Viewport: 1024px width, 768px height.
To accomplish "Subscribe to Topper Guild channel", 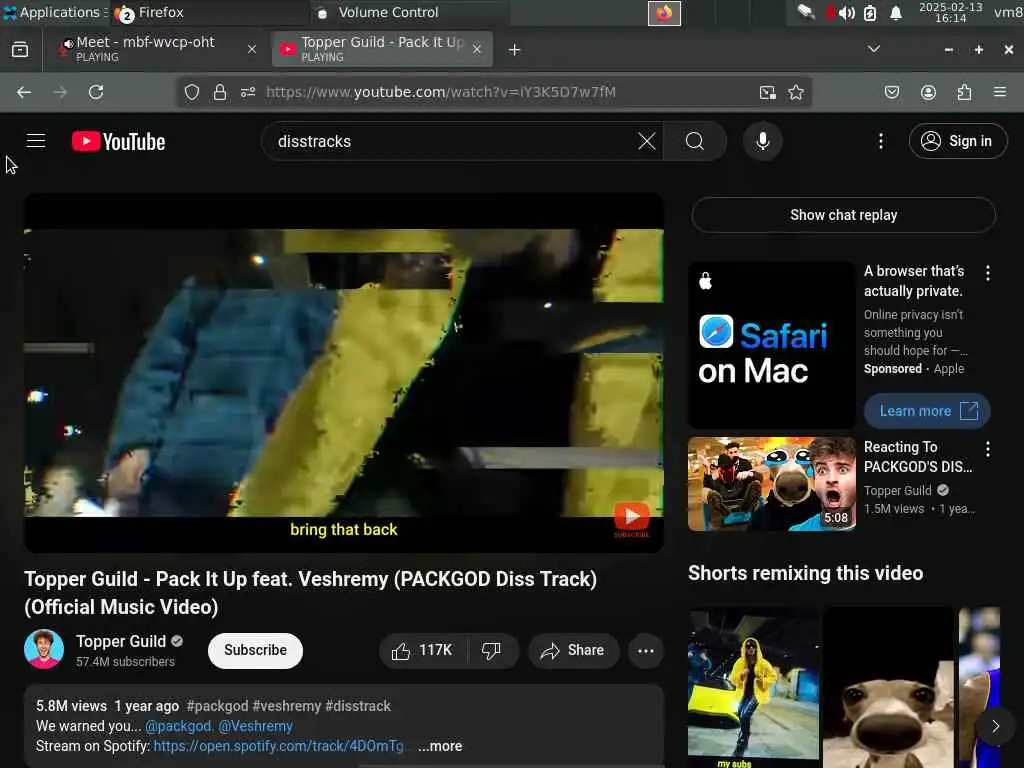I will (255, 650).
